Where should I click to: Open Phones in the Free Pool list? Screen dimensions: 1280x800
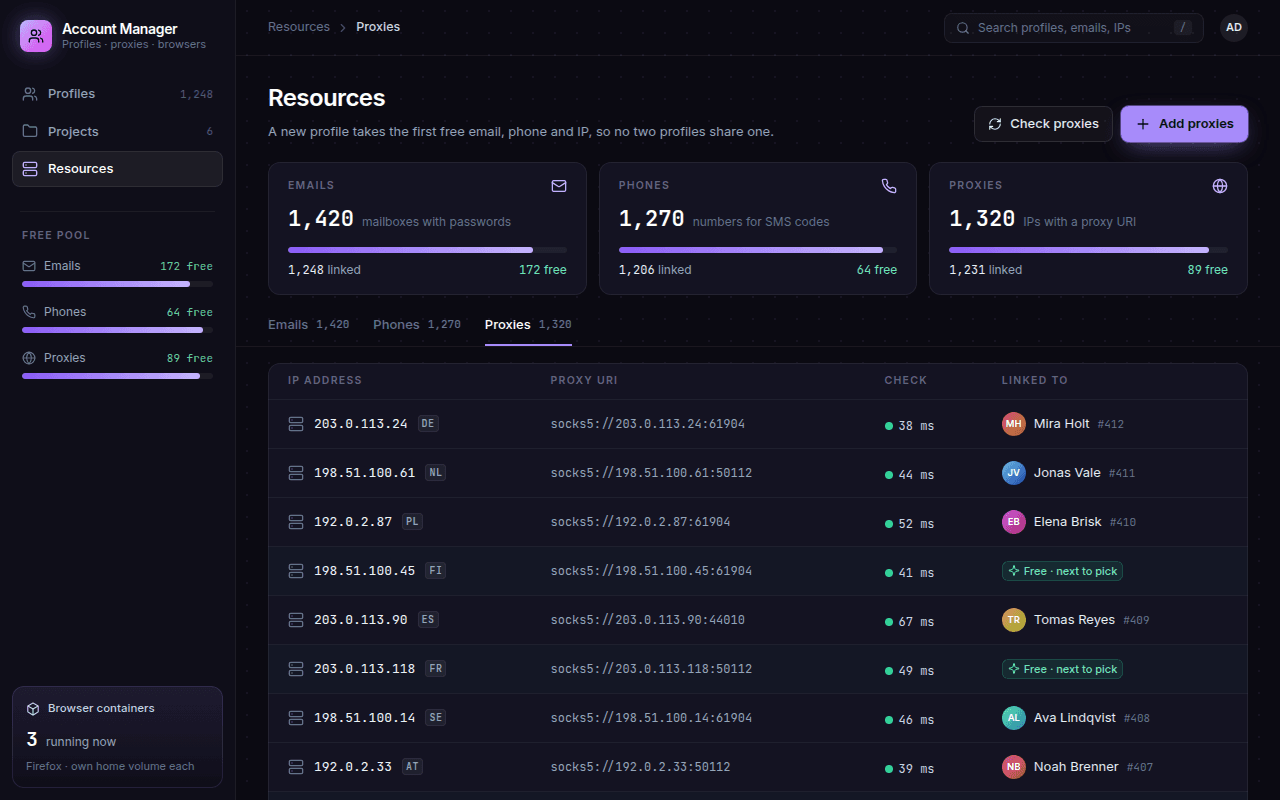tap(117, 319)
